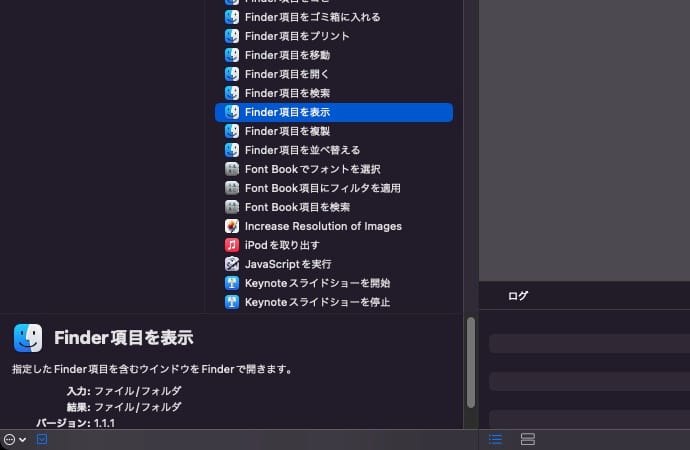
Task: Select the Keynoteスライドショーを停止 action
Action: pos(317,302)
